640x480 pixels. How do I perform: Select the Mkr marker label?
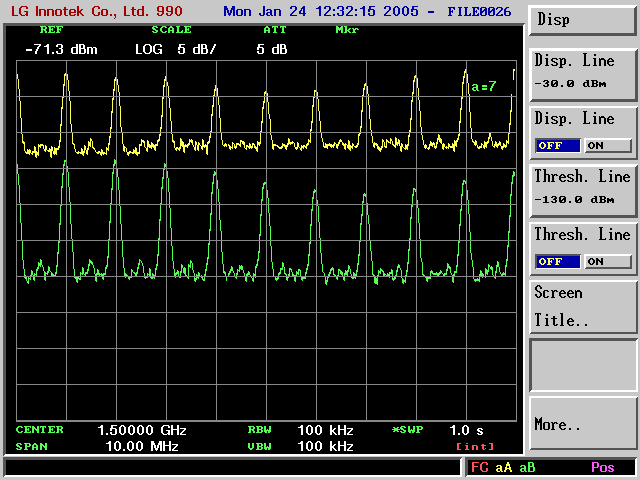(x=347, y=30)
